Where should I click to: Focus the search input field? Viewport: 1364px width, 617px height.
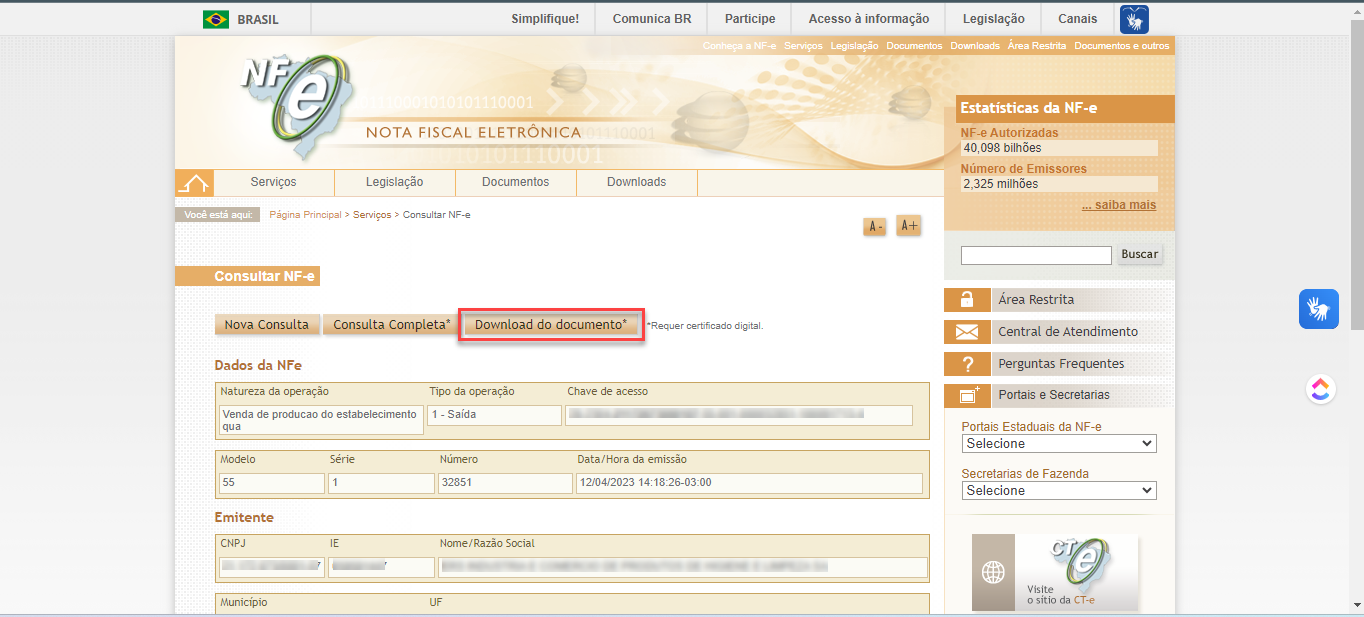1036,255
